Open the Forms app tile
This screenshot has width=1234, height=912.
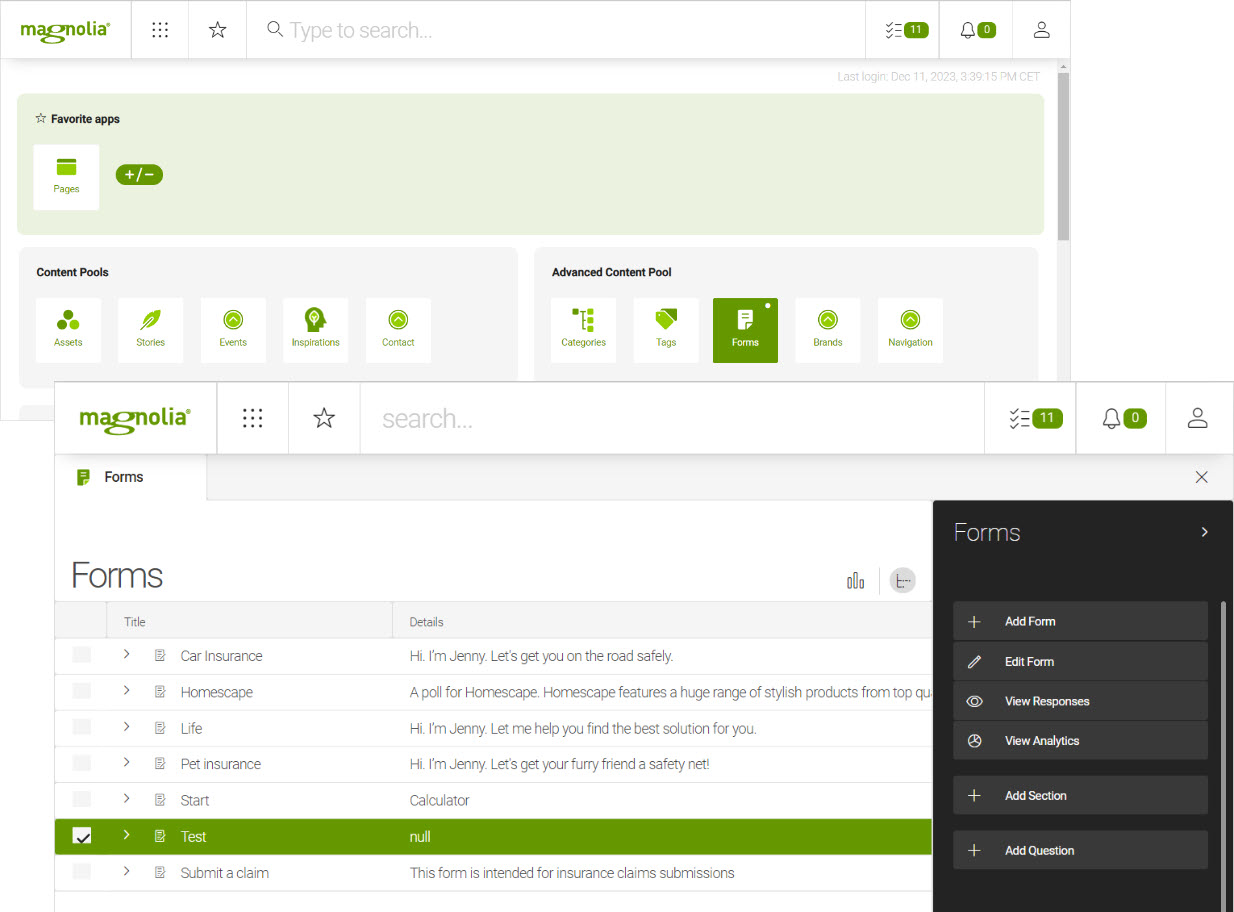pos(745,329)
